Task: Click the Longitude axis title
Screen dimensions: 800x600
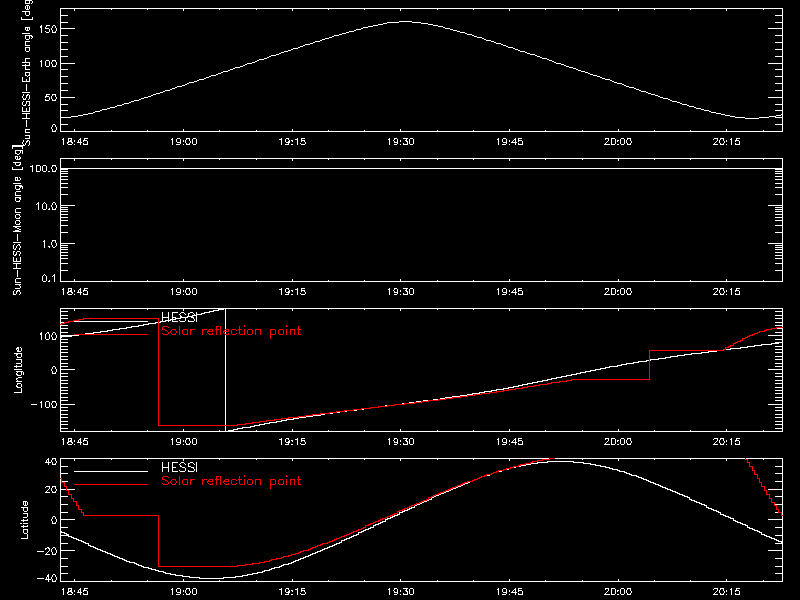Action: click(18, 370)
